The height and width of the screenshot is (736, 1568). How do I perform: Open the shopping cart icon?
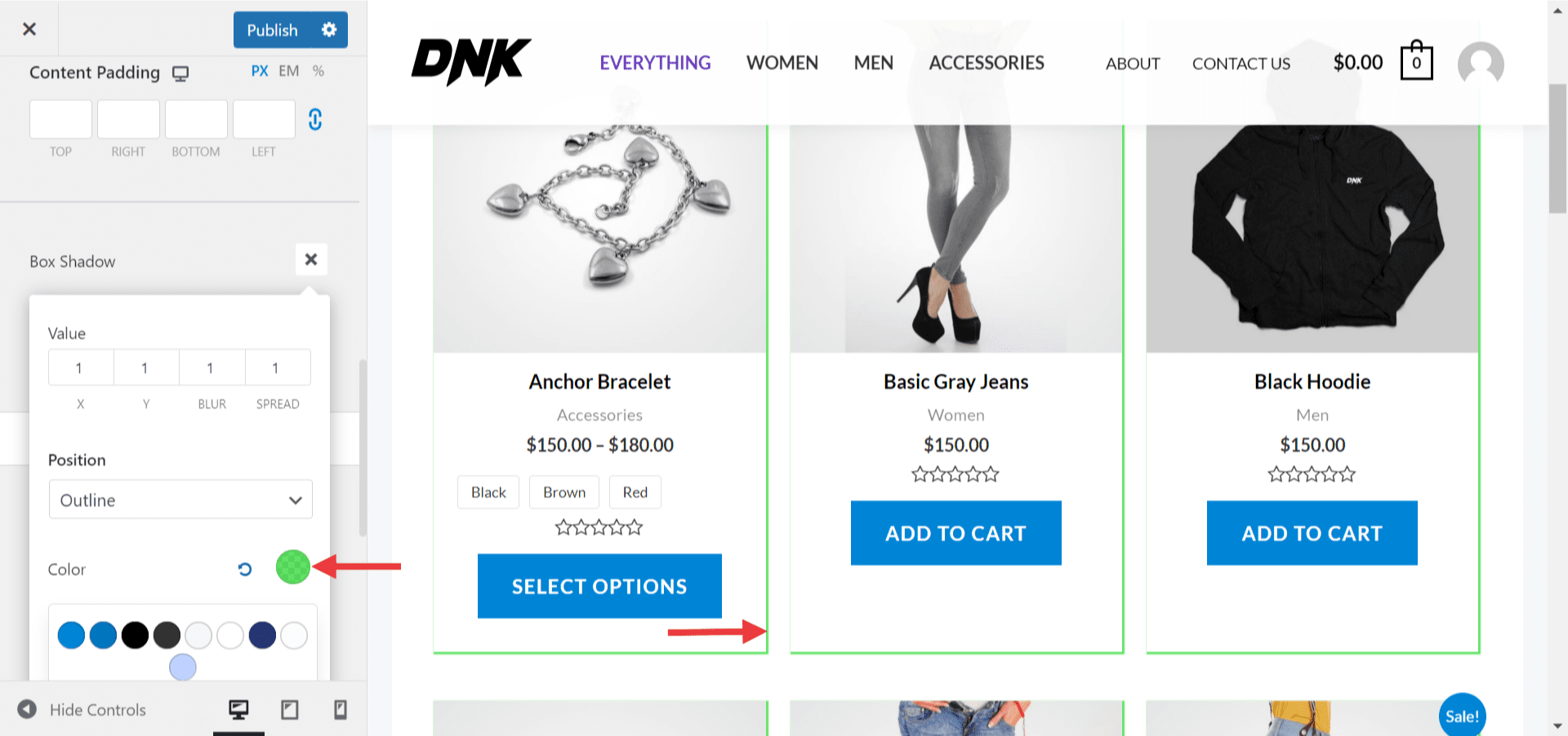coord(1415,61)
